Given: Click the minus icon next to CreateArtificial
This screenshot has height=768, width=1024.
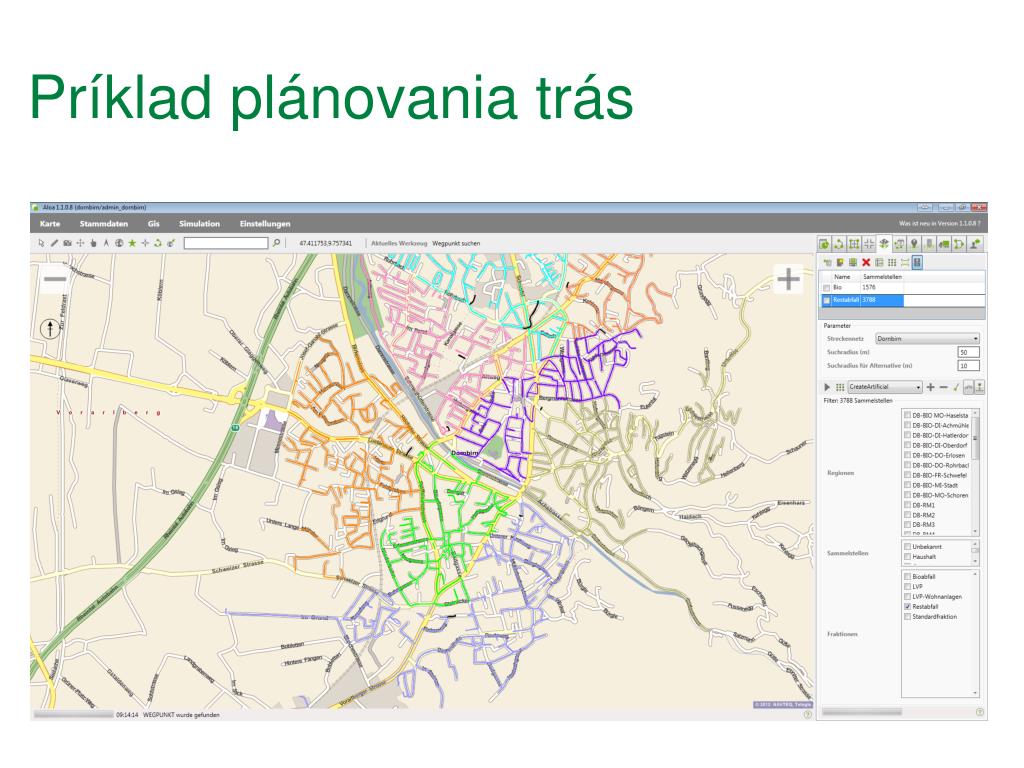Looking at the screenshot, I should [944, 387].
